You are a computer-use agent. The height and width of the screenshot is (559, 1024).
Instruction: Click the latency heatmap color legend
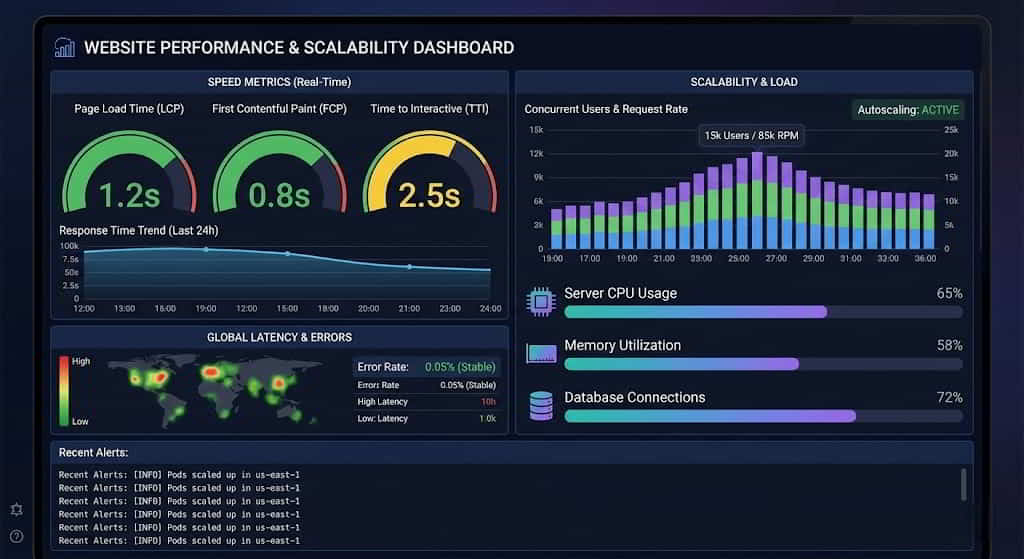[65, 390]
